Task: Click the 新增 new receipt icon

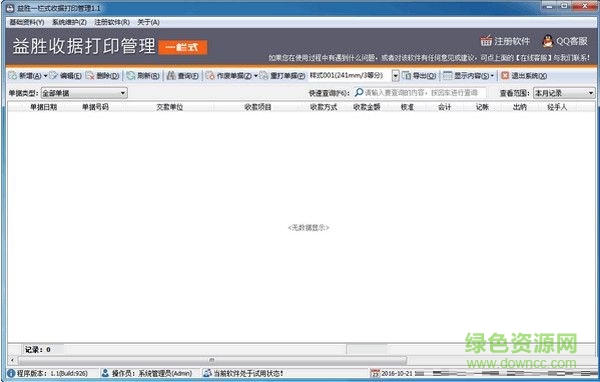Action: (13, 76)
